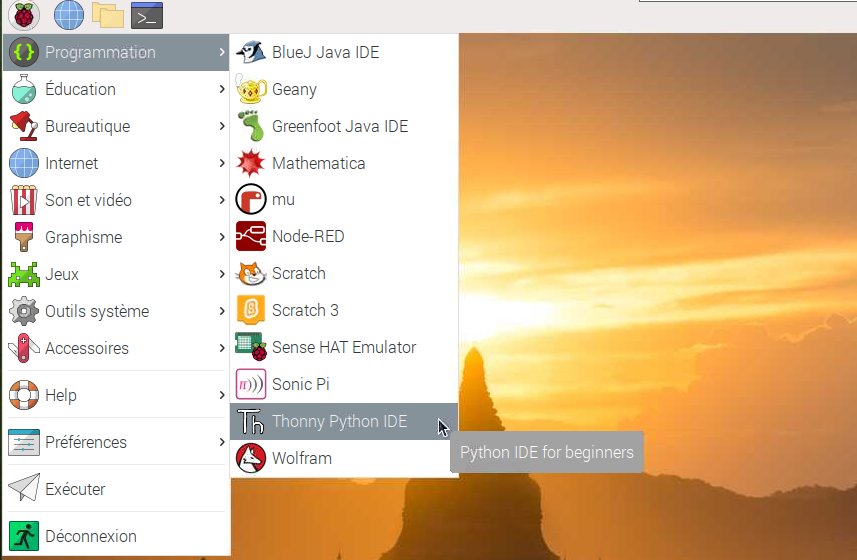The image size is (857, 560).
Task: Choose Déconnexion from the menu
Action: coord(116,536)
